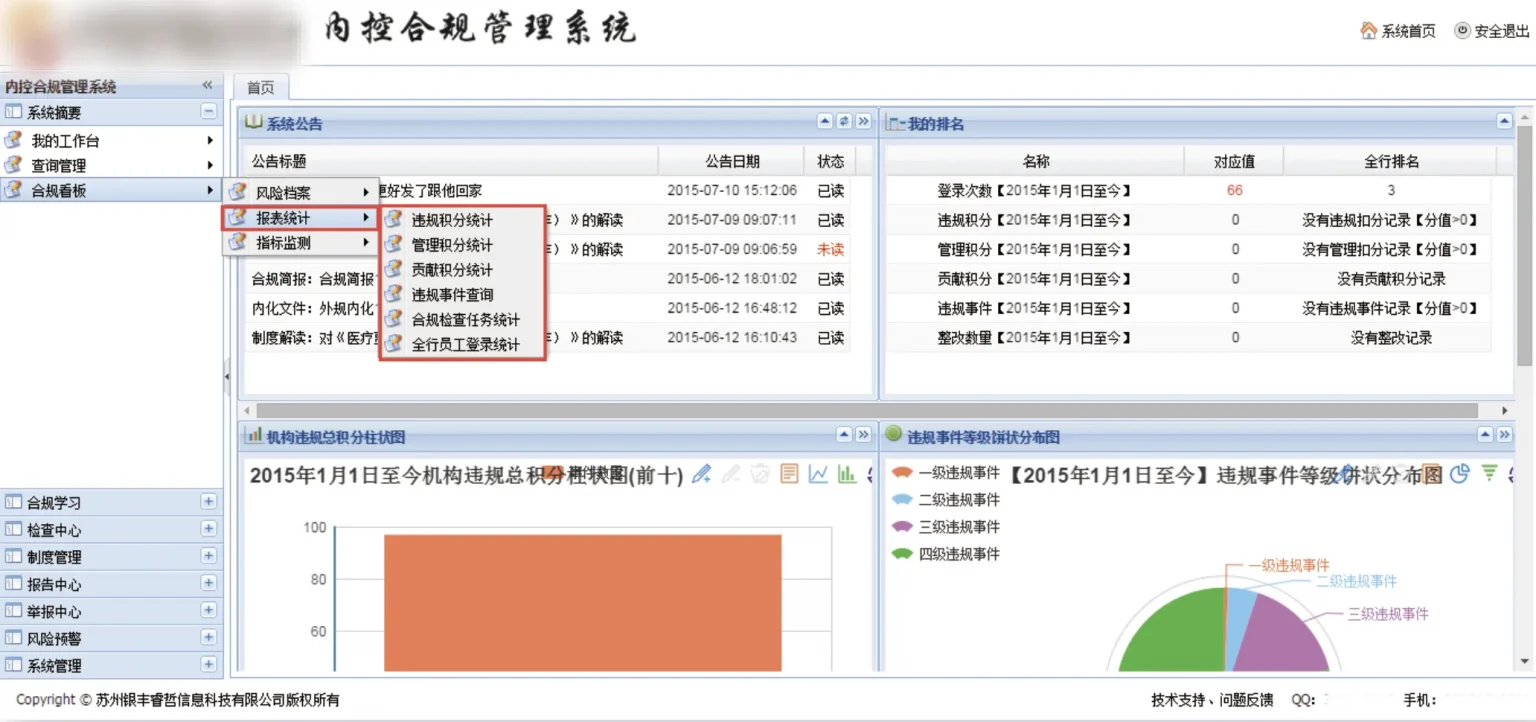The width and height of the screenshot is (1536, 722).
Task: Open 全行员工登录统计 menu entry
Action: (x=465, y=345)
